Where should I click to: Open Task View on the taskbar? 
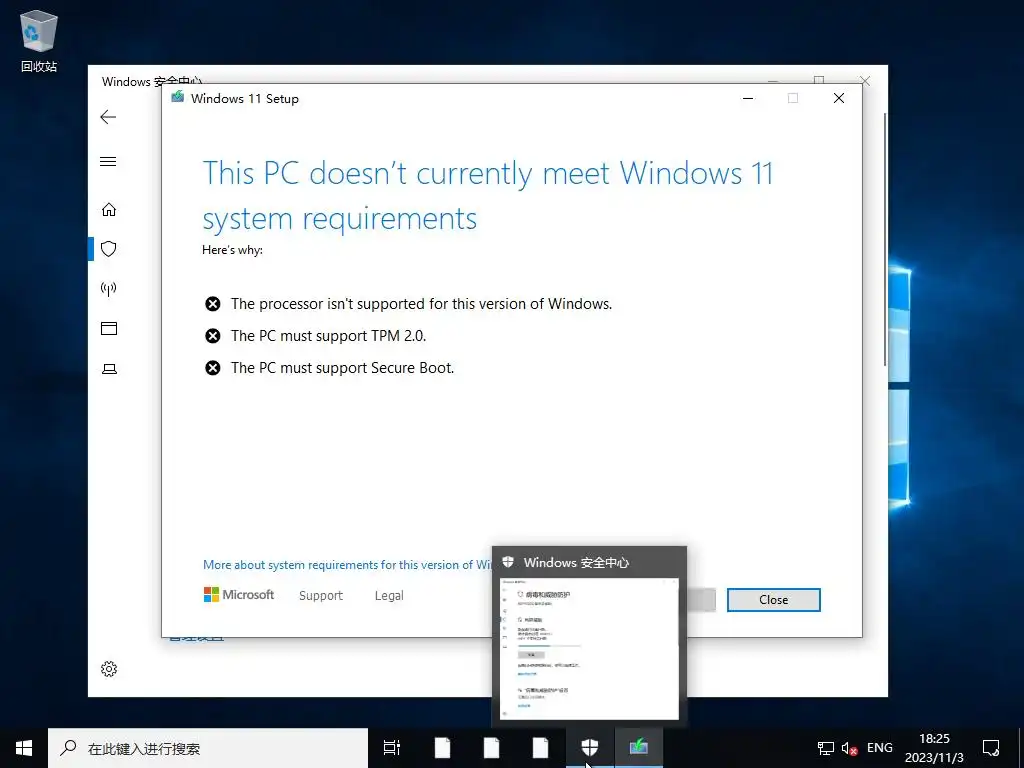pos(392,748)
